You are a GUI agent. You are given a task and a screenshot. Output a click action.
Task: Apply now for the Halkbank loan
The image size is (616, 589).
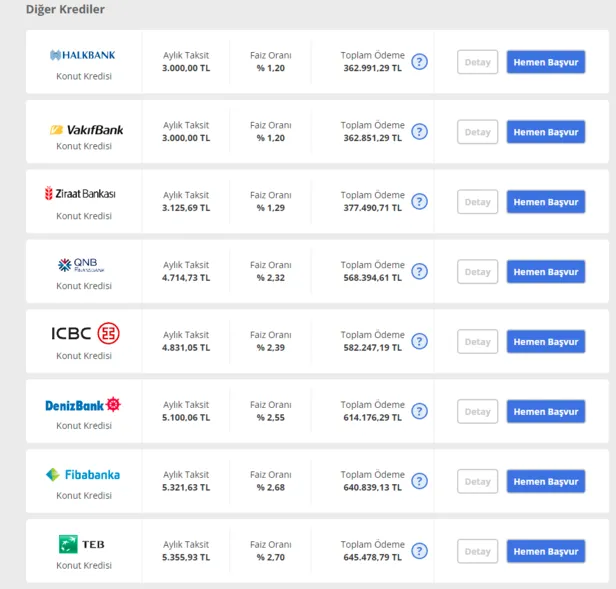coord(546,62)
